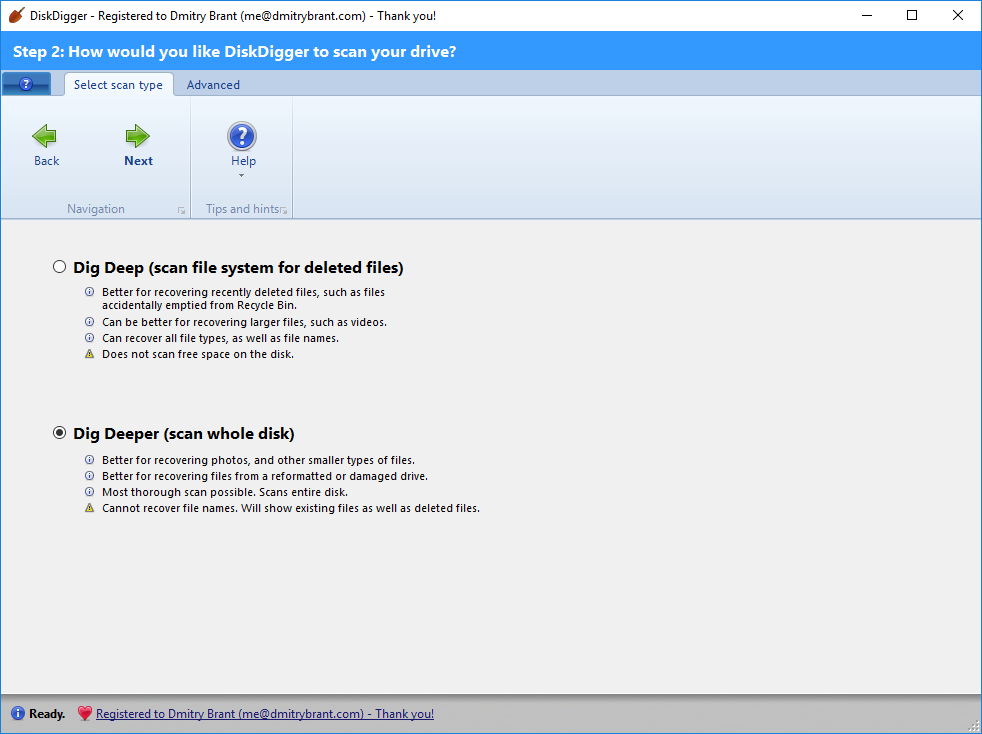Image resolution: width=982 pixels, height=734 pixels.
Task: Switch to the Select scan type tab
Action: click(118, 85)
